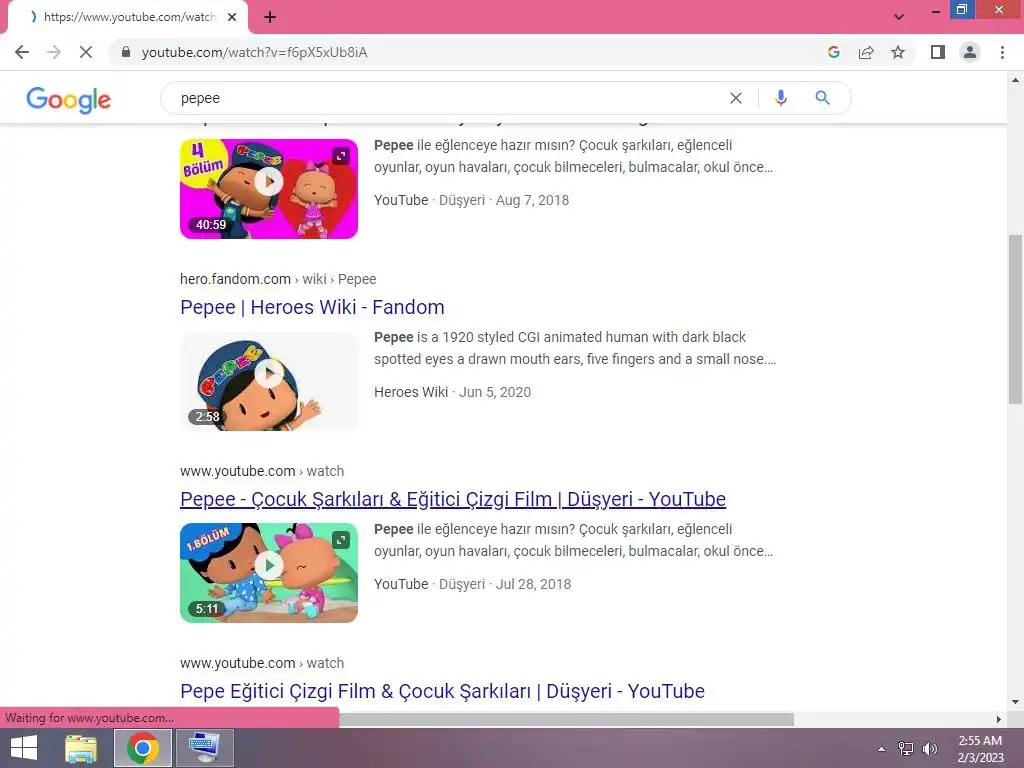Open the taskbar clock and date
1024x768 pixels.
point(980,749)
